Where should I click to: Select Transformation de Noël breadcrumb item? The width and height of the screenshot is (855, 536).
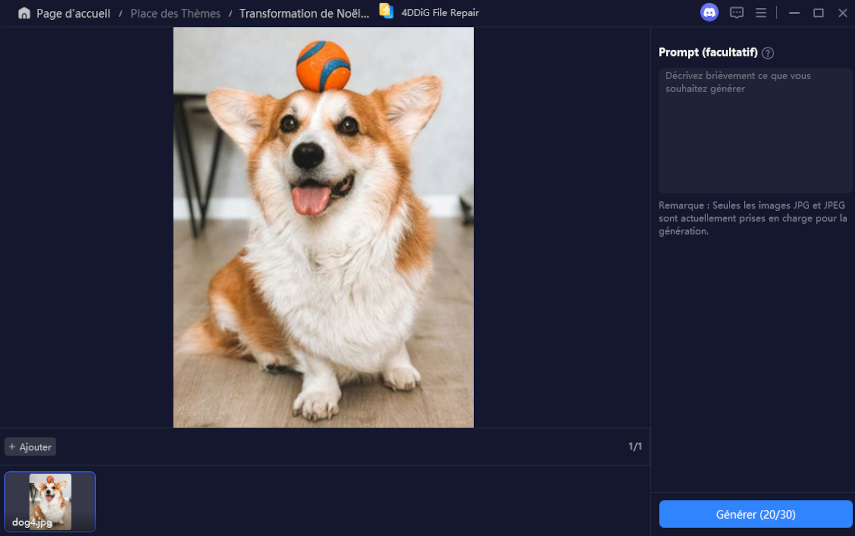[304, 14]
